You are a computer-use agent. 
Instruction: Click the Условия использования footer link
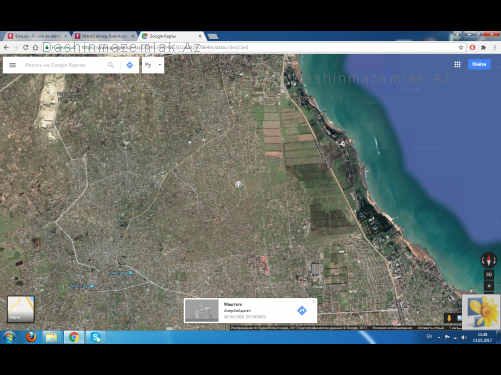(392, 328)
